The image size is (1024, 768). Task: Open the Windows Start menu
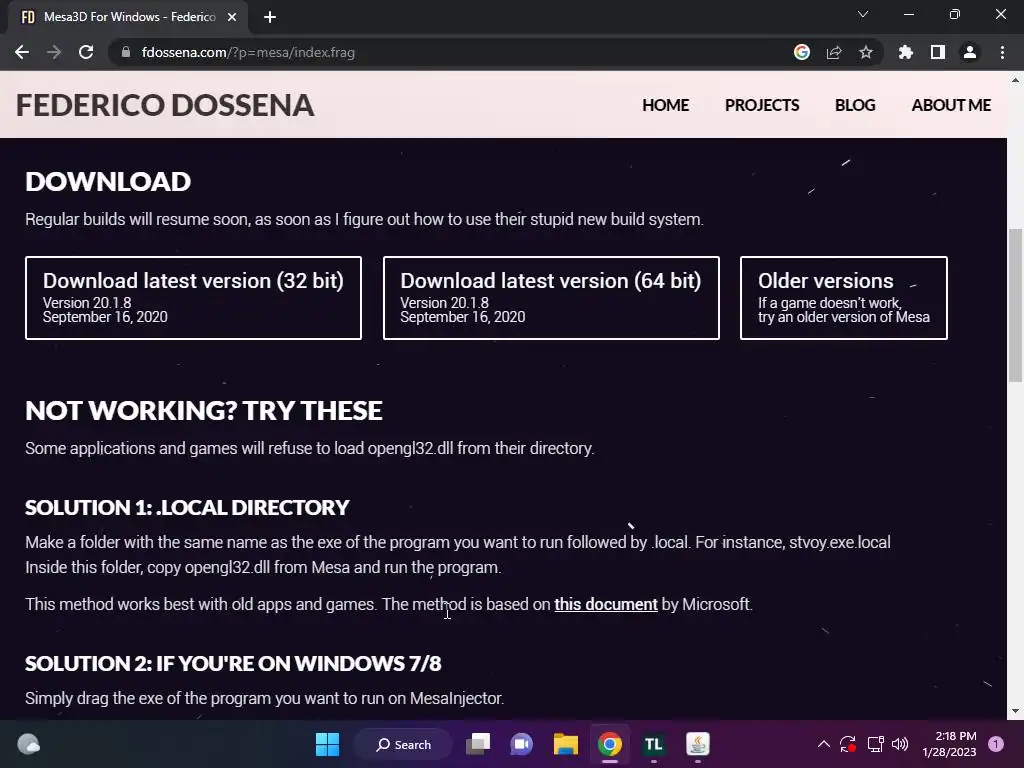pos(327,744)
